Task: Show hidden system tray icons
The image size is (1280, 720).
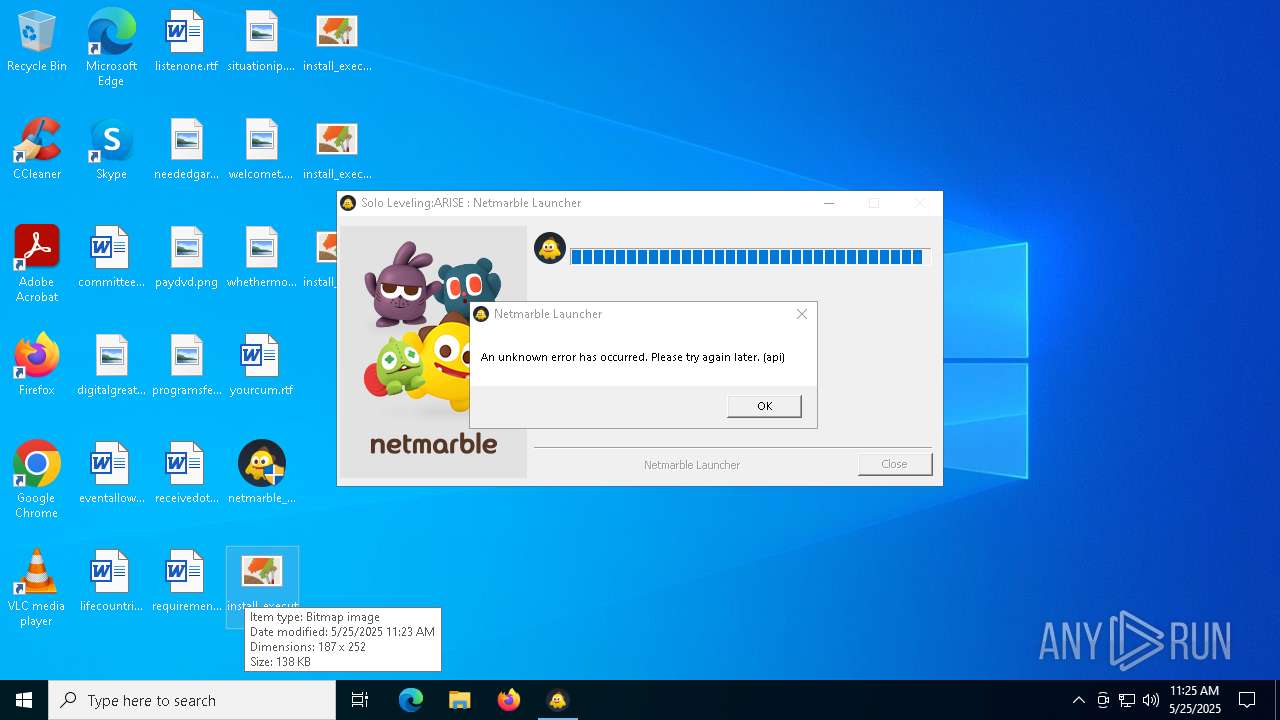Action: click(1078, 700)
